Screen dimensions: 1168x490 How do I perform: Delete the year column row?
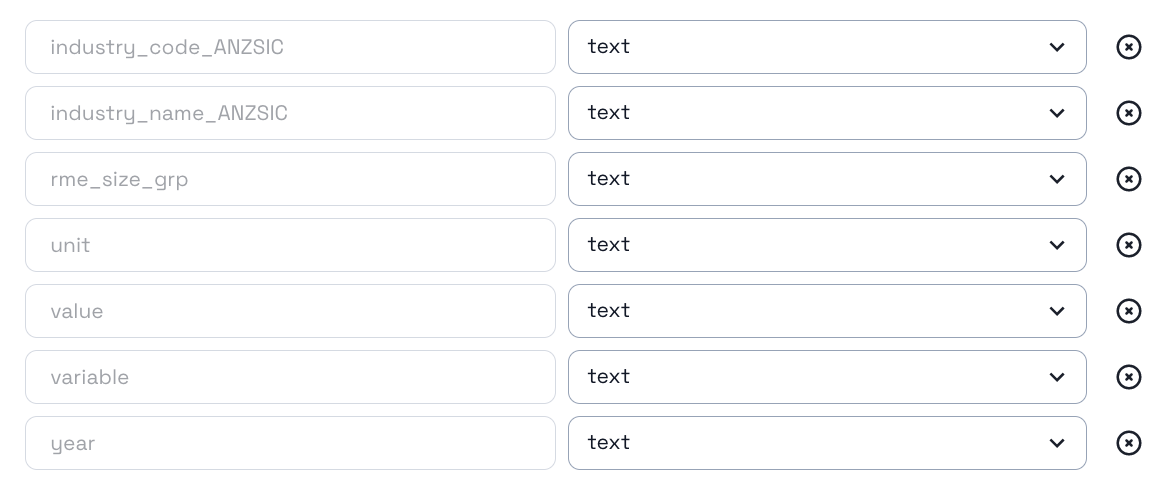1128,443
